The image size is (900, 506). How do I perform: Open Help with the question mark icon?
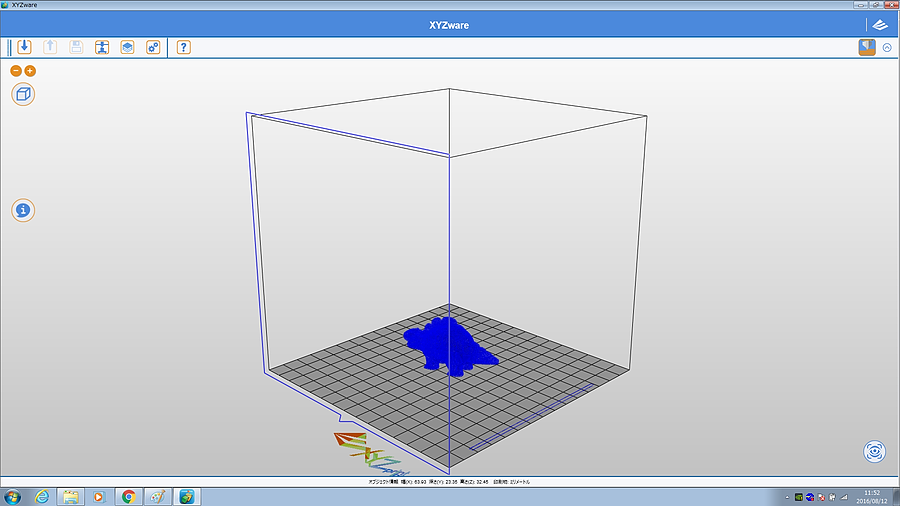tap(183, 47)
